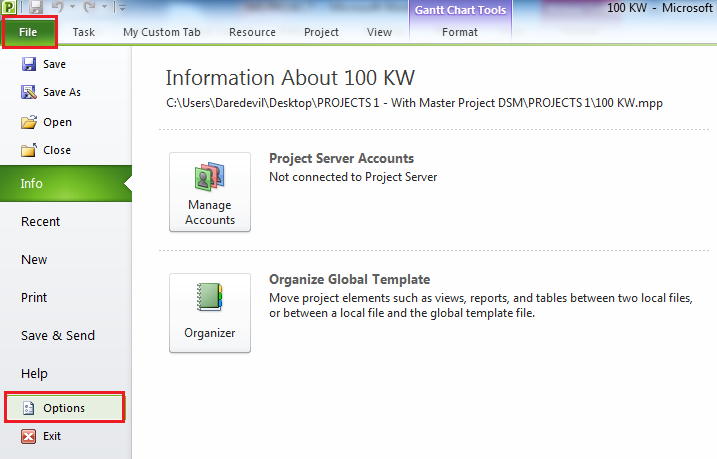Open the Project ribbon tab

click(321, 32)
